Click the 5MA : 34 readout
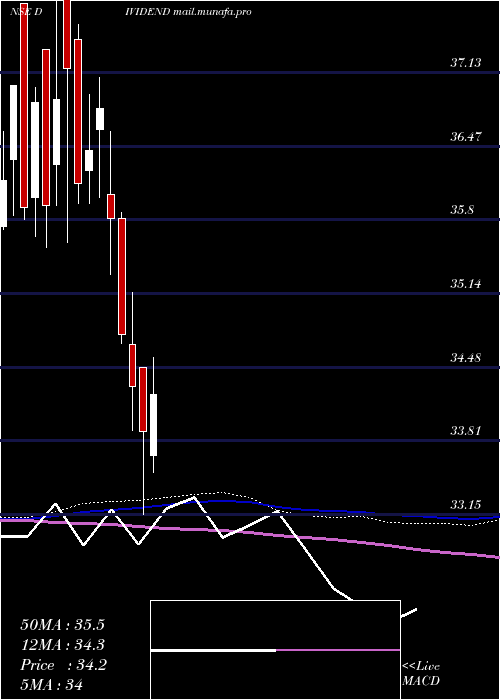Screen dimensions: 500x700 point(52,684)
